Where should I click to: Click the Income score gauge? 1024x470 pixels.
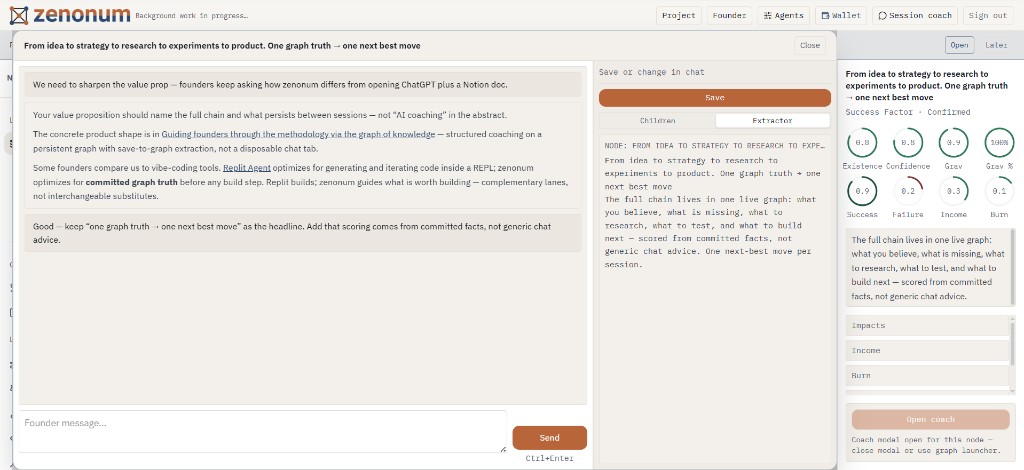click(953, 191)
